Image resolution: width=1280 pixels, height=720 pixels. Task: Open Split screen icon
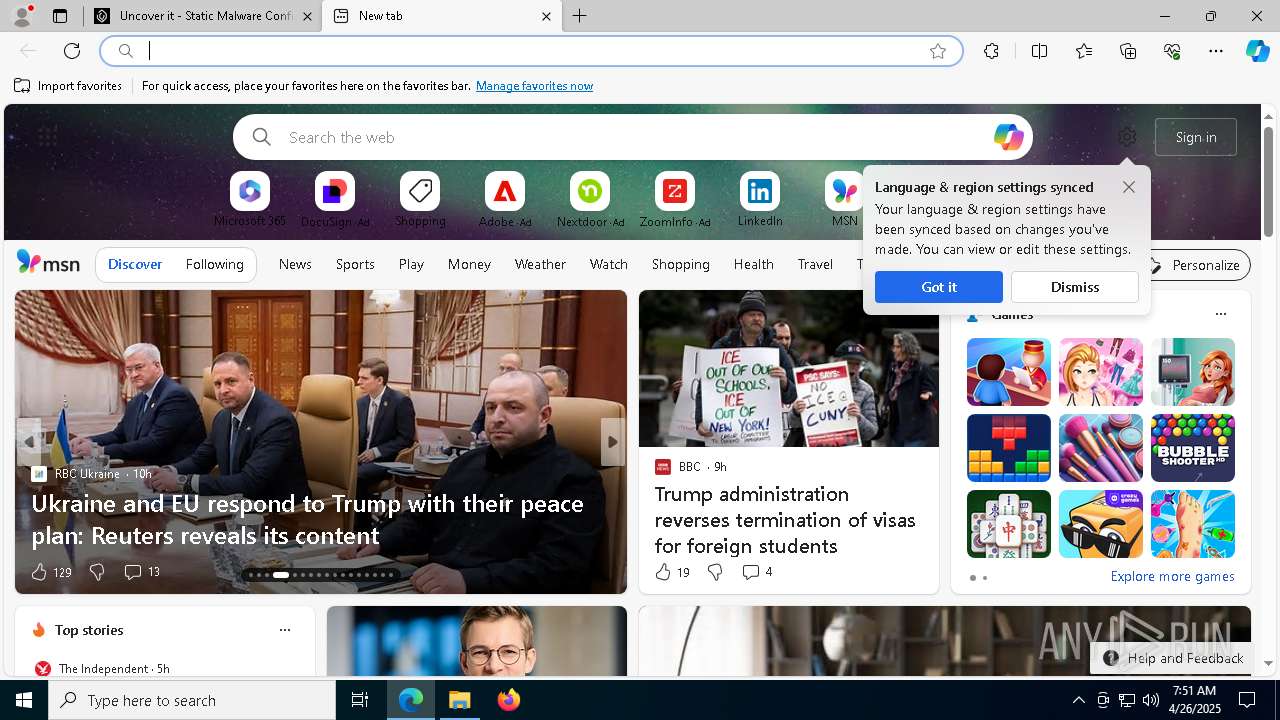click(x=1039, y=51)
